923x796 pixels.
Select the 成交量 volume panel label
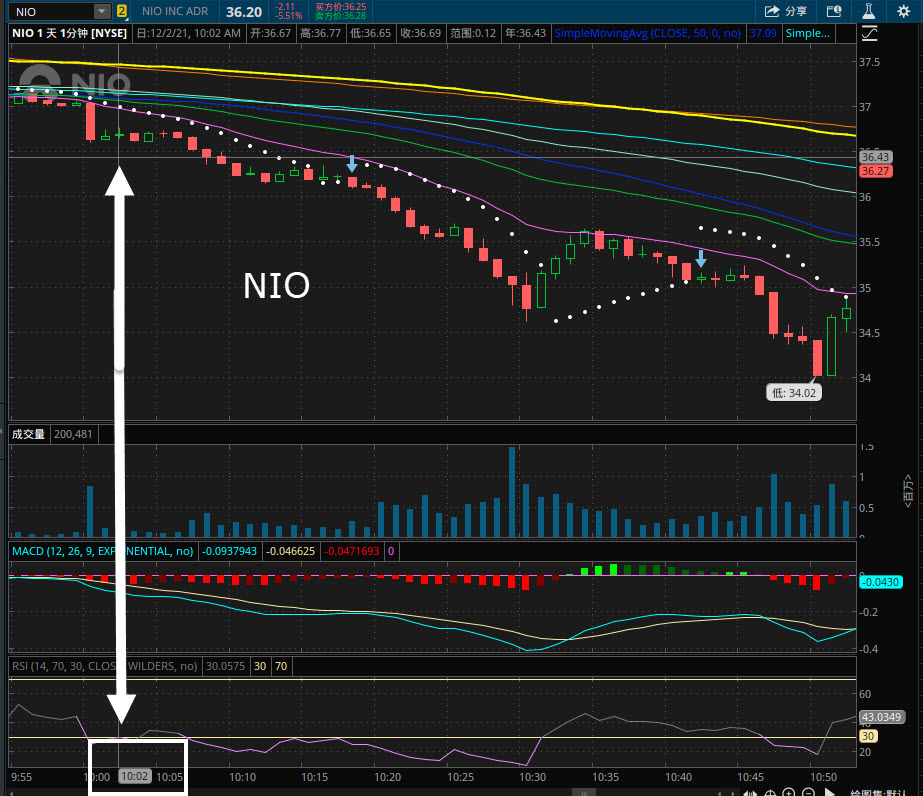tap(28, 435)
